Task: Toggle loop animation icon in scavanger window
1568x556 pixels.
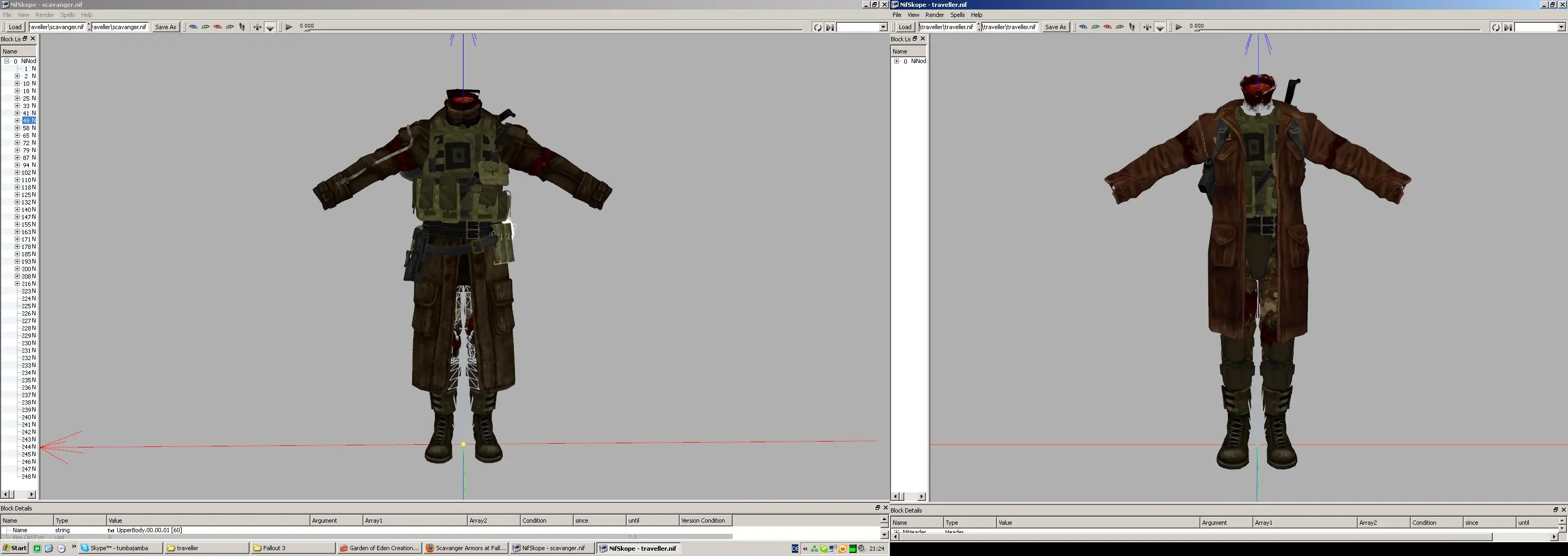Action: point(817,28)
